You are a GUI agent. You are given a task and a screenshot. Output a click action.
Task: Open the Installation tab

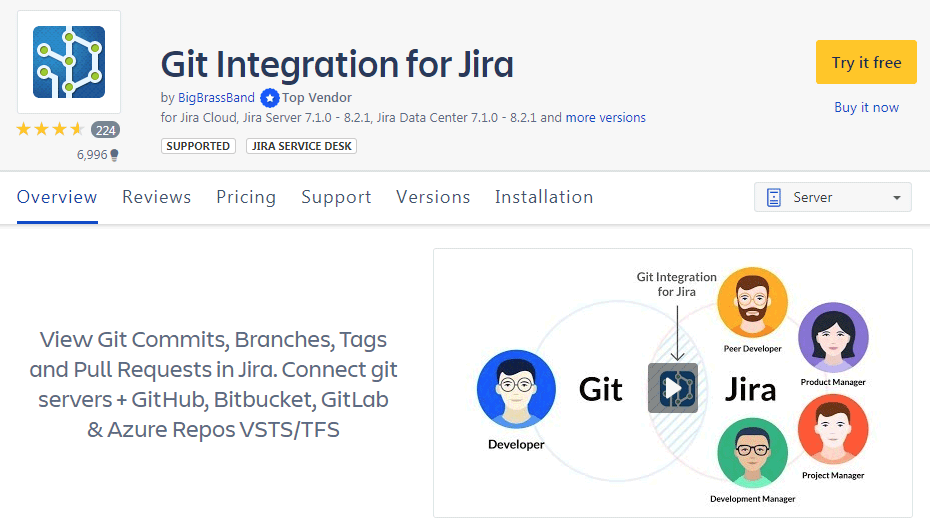(x=544, y=197)
